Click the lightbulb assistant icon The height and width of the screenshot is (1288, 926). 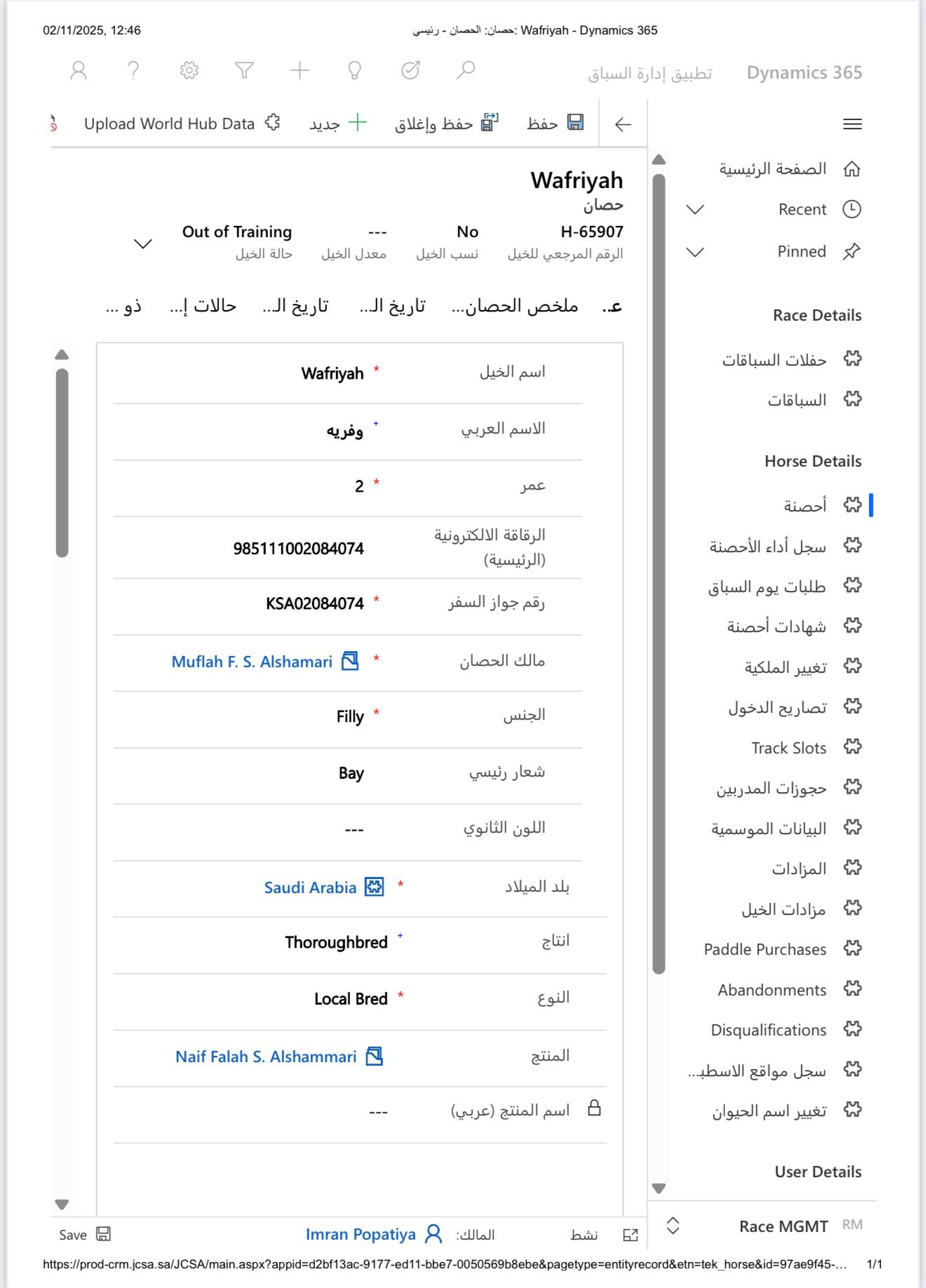click(355, 70)
